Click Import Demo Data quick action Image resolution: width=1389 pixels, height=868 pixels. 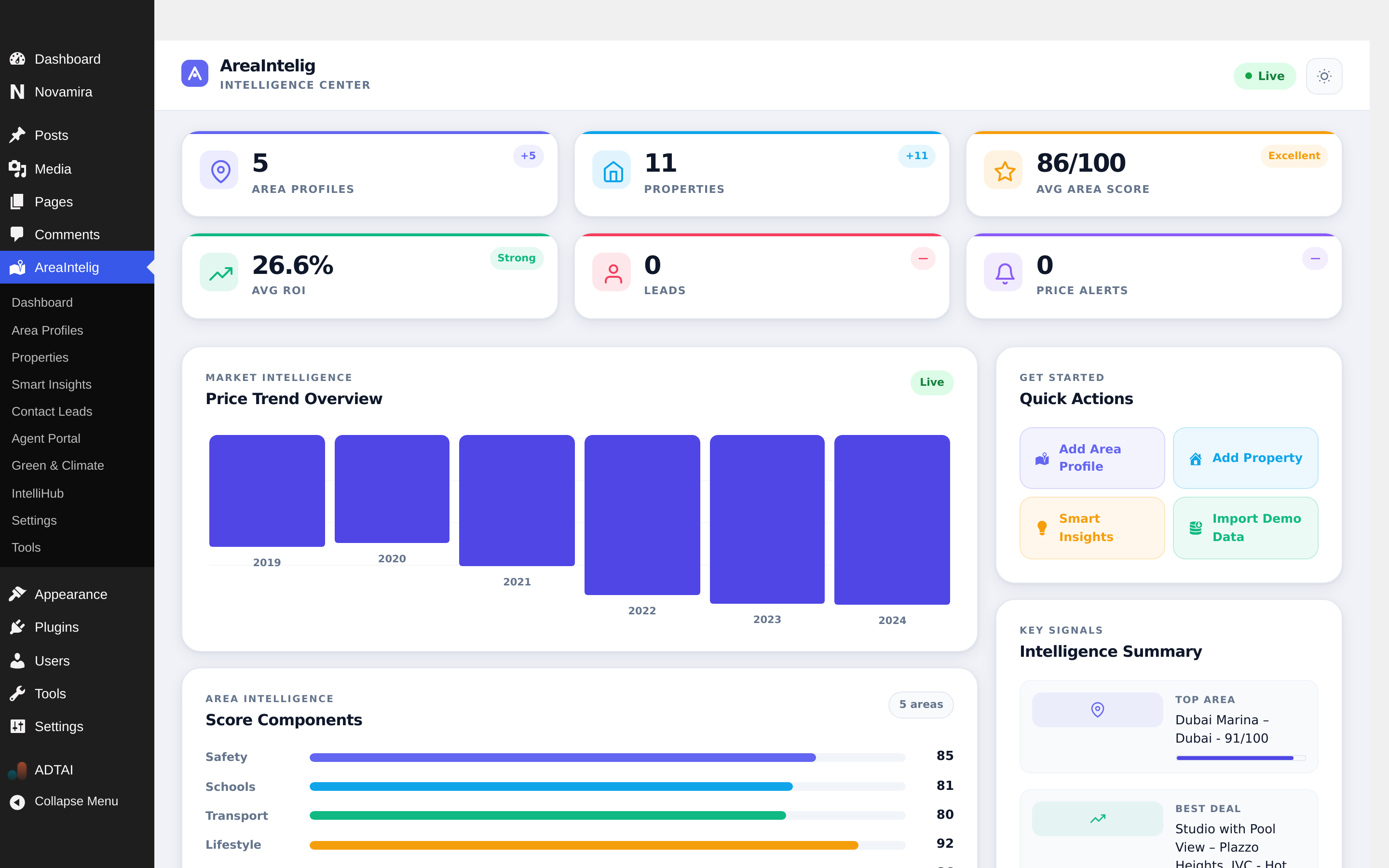click(x=1245, y=528)
